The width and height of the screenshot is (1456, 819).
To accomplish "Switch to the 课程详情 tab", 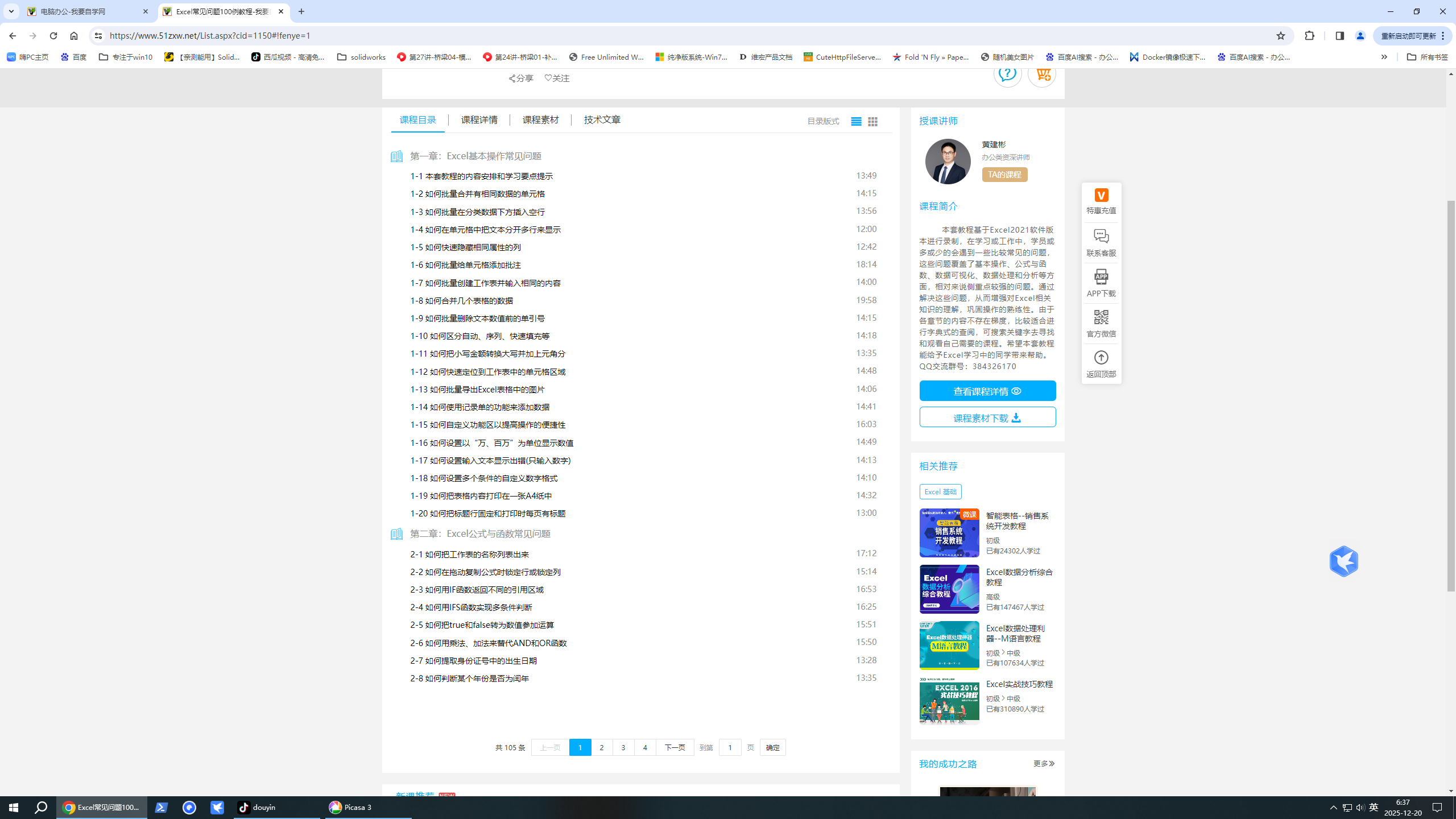I will coord(479,120).
